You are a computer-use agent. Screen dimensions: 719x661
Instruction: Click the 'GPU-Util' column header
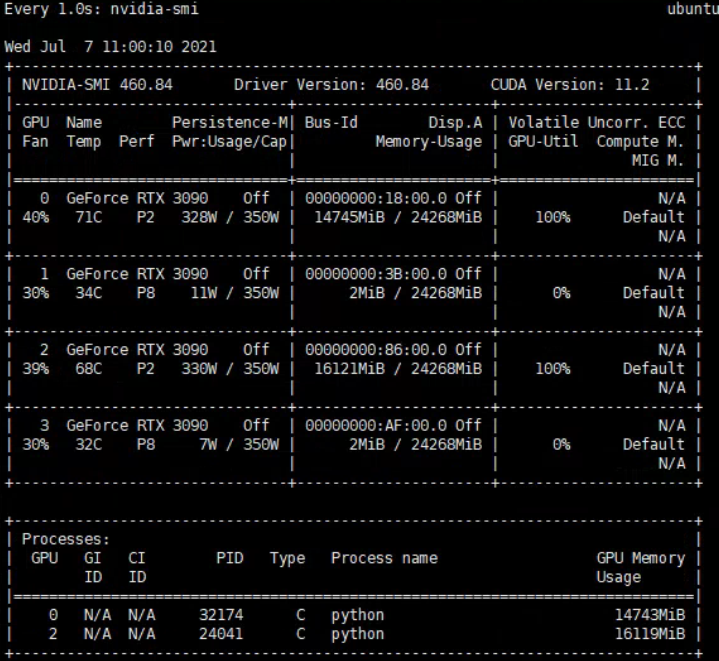[543, 142]
